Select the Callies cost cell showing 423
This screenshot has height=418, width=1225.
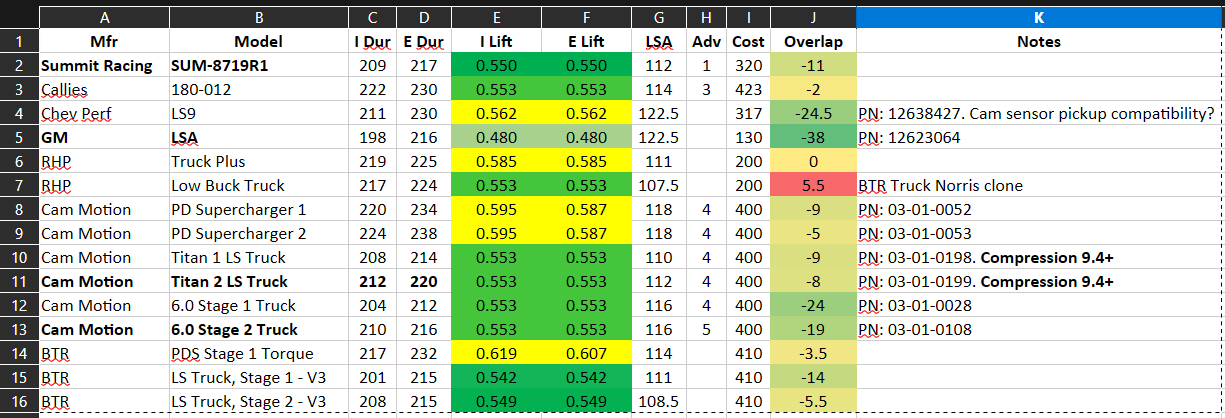click(x=748, y=90)
